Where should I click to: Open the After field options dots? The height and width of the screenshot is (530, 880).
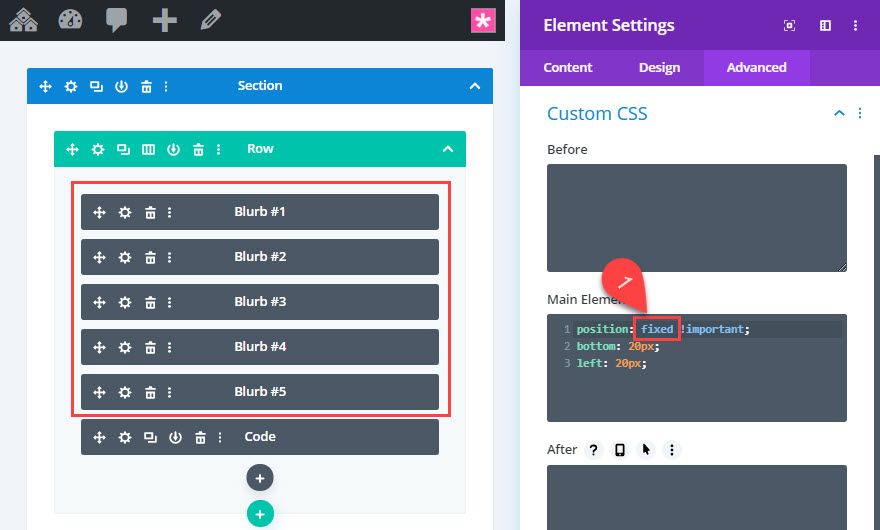672,450
